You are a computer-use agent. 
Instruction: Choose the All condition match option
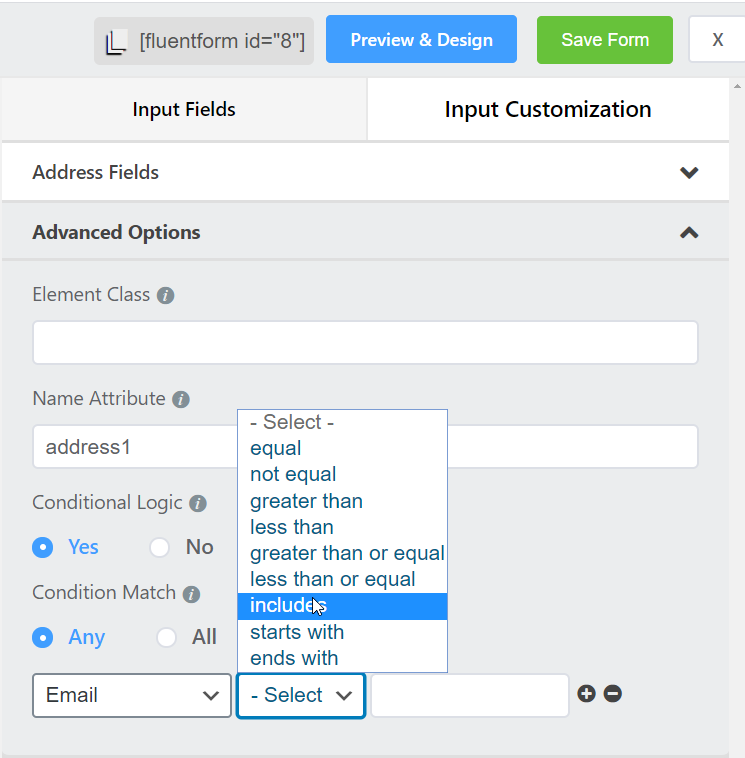pyautogui.click(x=167, y=637)
